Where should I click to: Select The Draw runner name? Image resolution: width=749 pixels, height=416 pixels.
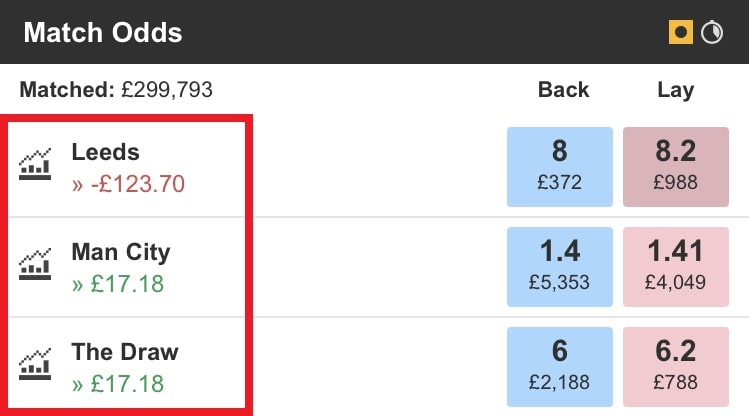pos(125,352)
